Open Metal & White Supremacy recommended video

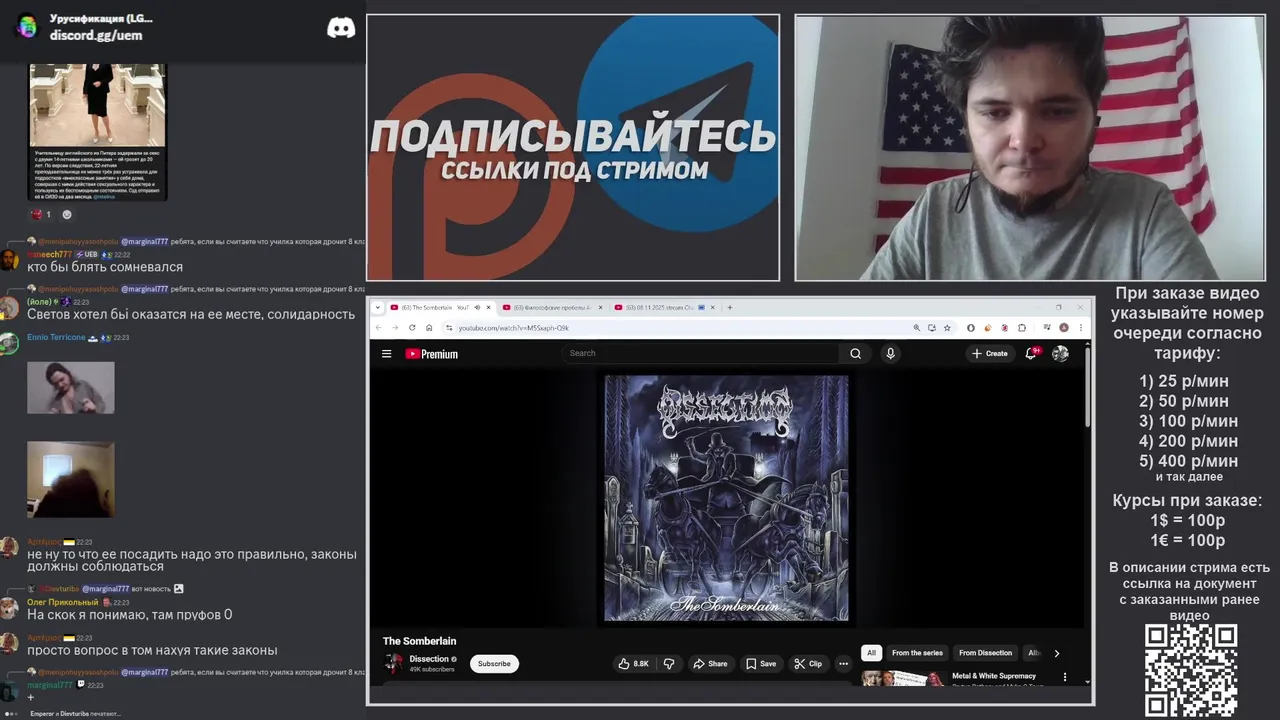993,676
